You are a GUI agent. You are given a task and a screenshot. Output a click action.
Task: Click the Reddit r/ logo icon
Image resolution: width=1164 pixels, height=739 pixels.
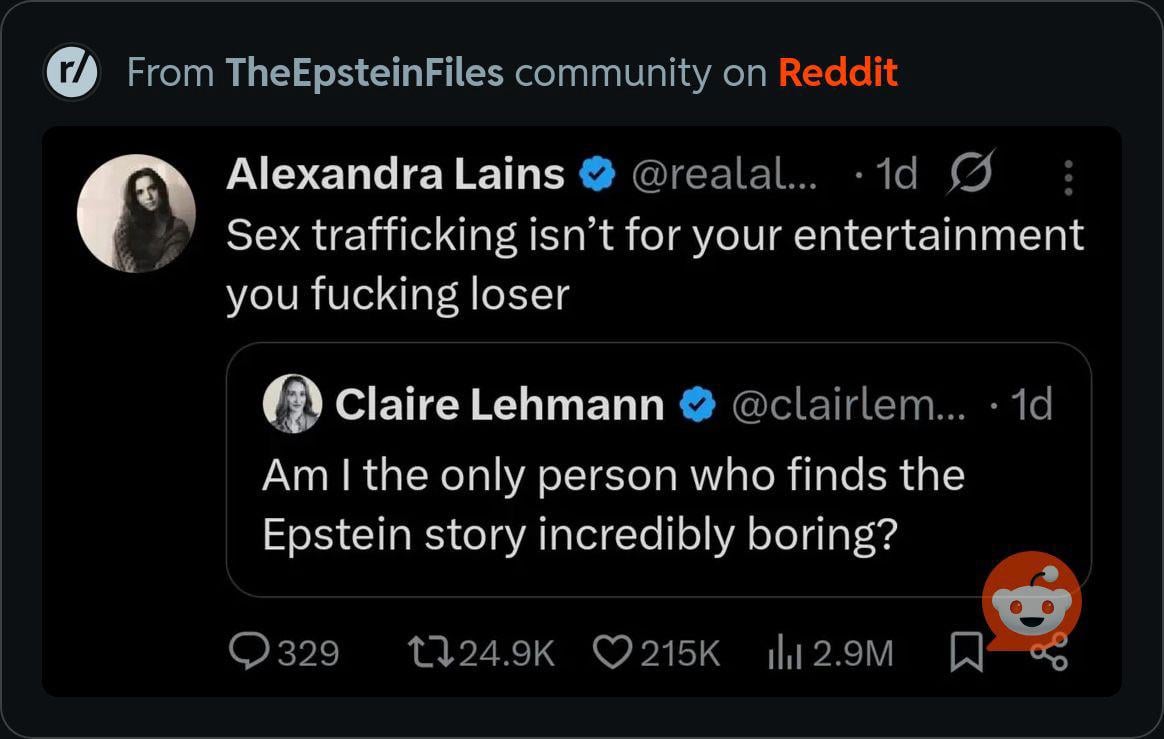(72, 73)
